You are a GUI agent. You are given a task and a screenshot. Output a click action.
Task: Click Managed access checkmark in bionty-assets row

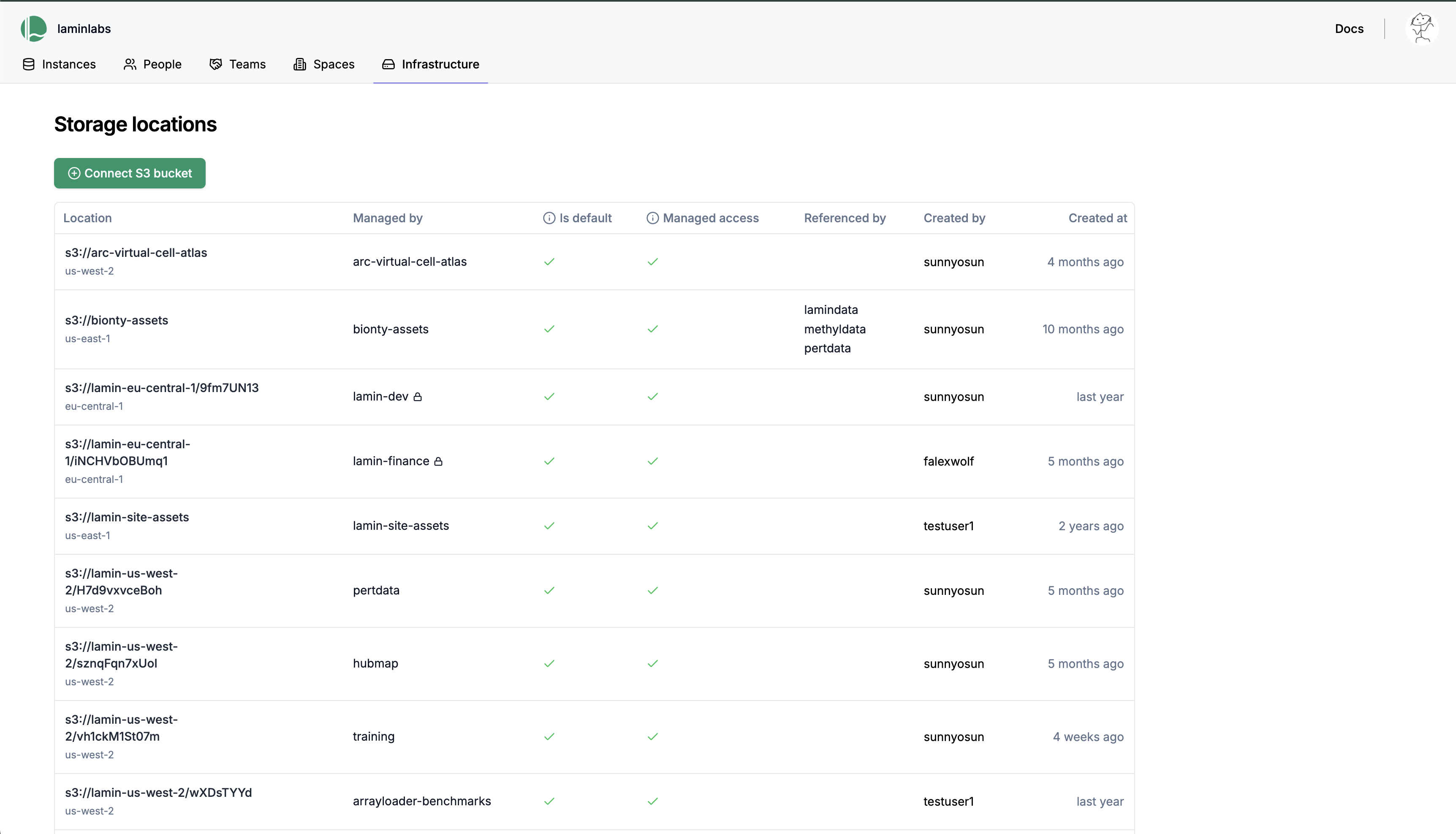[653, 329]
